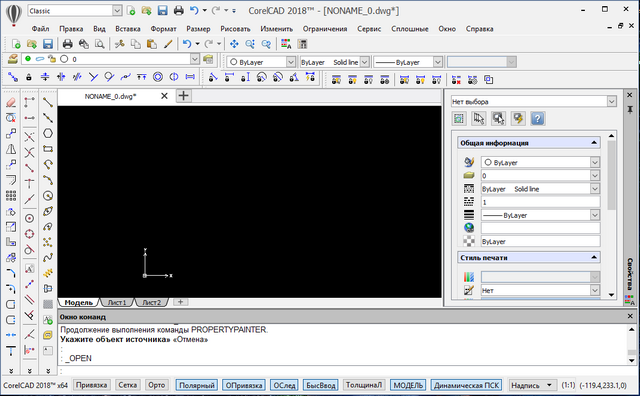Toggle Сетка grid display in status bar
Screen dimensions: 640x396
(127, 385)
